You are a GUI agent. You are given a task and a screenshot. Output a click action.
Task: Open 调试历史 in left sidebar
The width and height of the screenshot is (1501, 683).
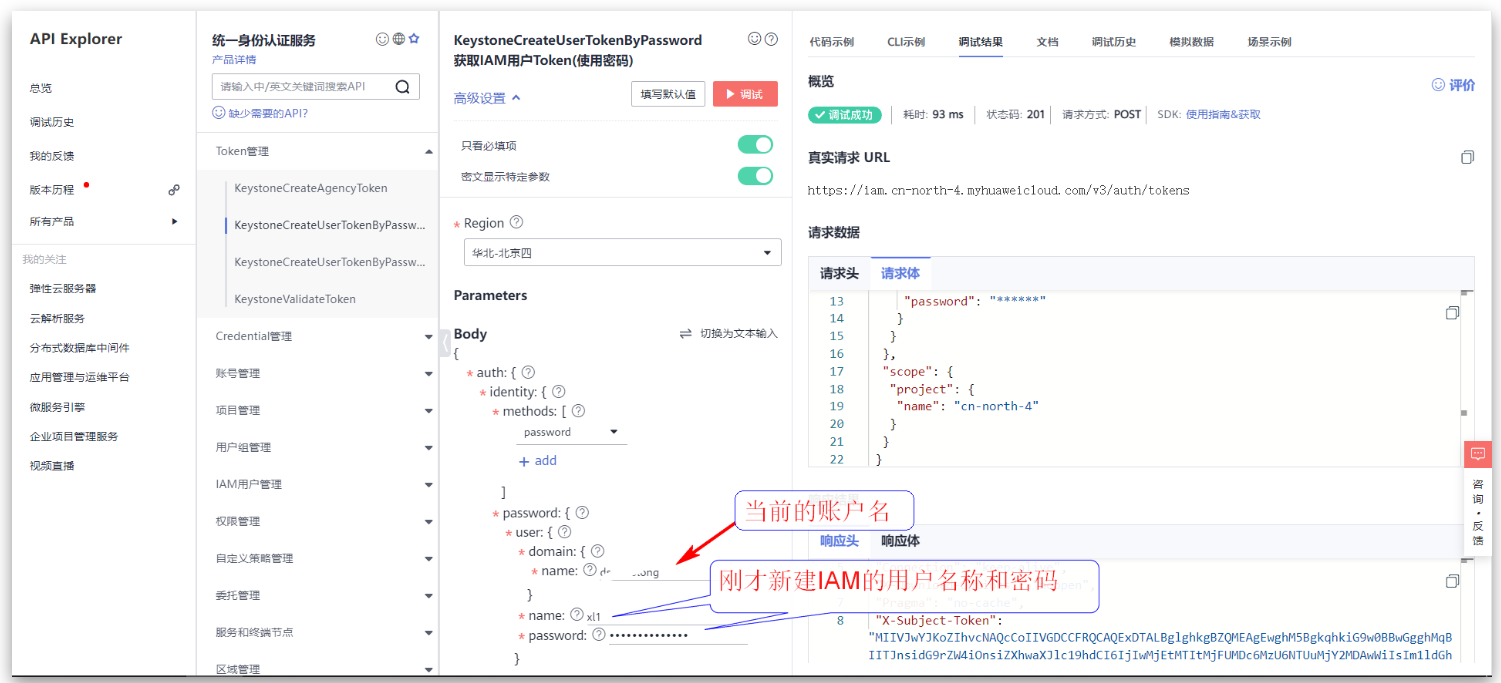pos(52,122)
